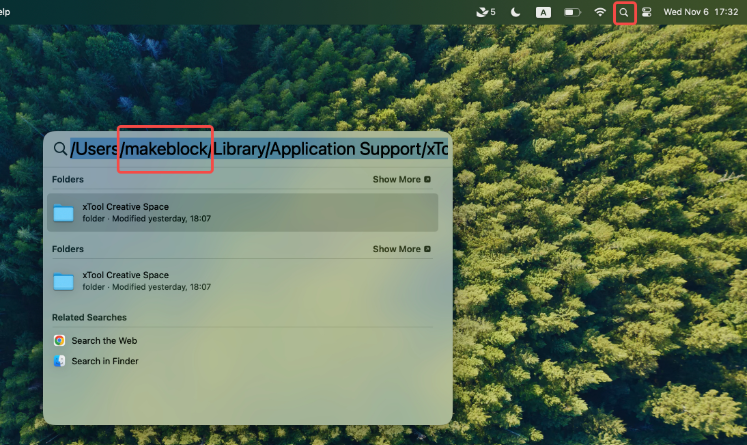Select the highlighted xTool Creative Space result
The height and width of the screenshot is (445, 747).
[x=242, y=212]
